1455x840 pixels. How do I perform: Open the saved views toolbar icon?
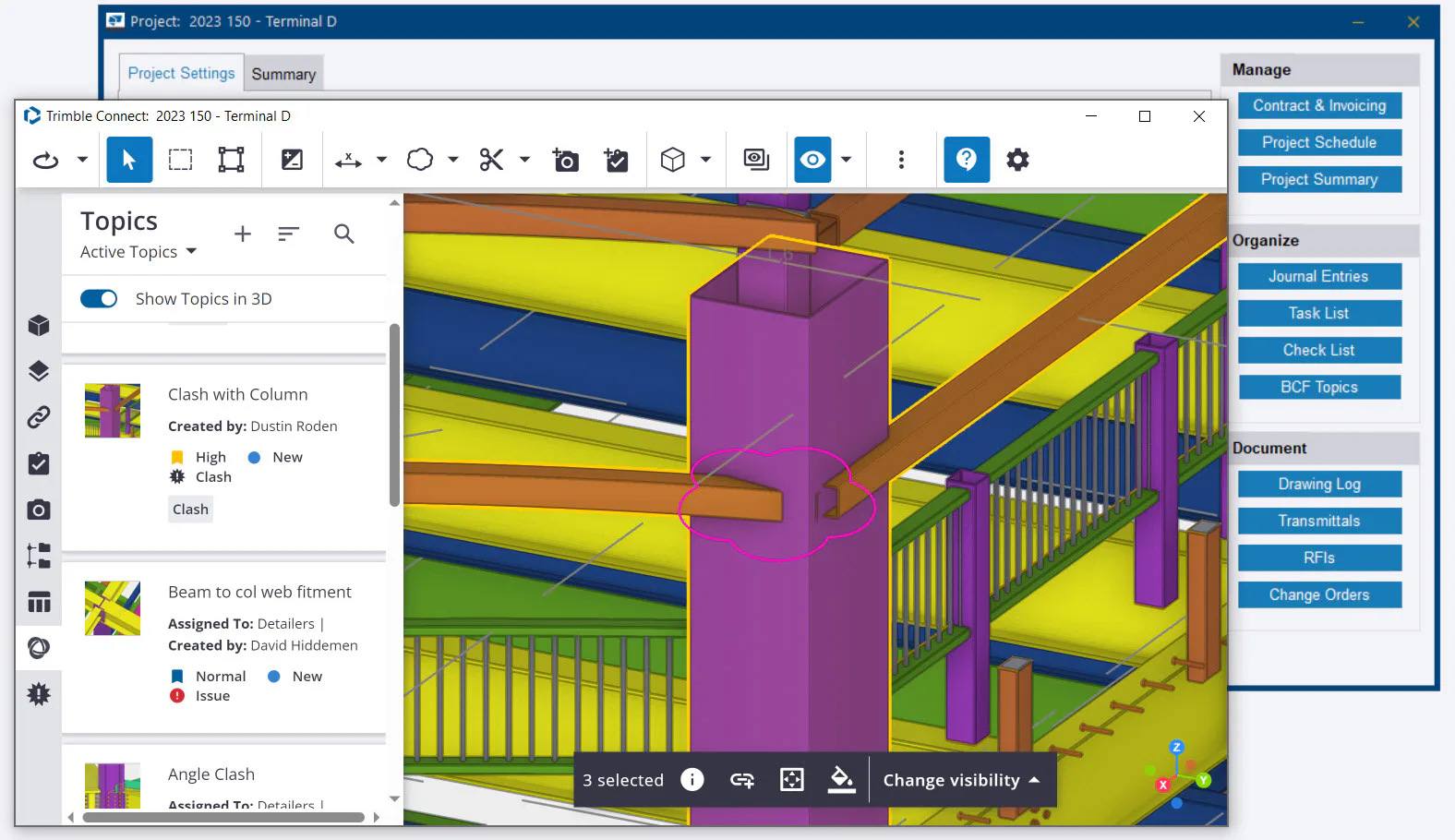pyautogui.click(x=756, y=160)
